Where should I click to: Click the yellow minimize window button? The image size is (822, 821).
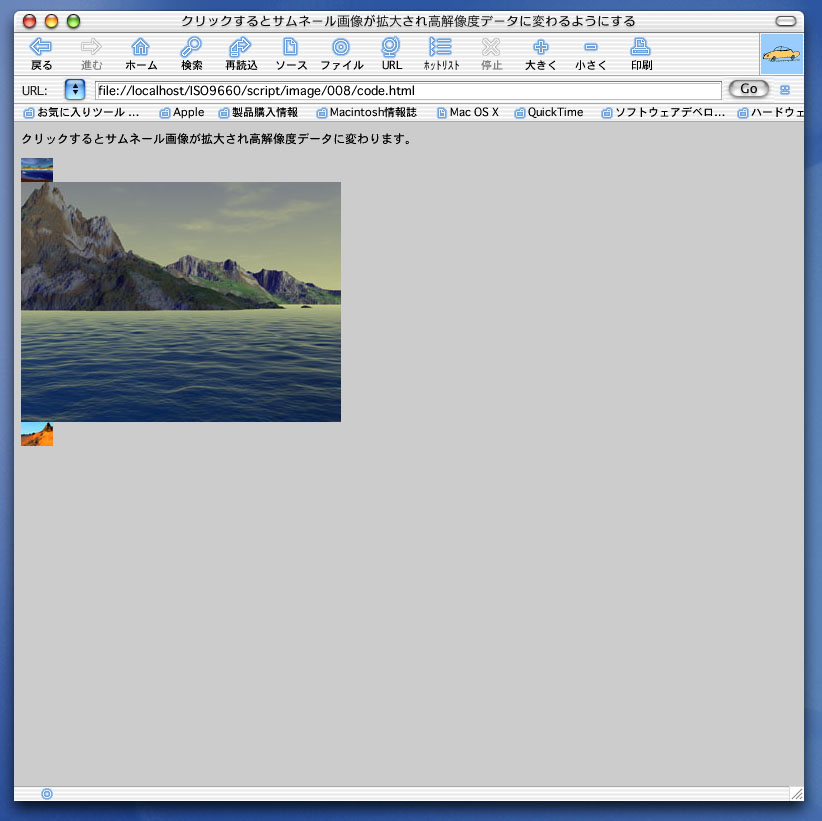[x=51, y=21]
